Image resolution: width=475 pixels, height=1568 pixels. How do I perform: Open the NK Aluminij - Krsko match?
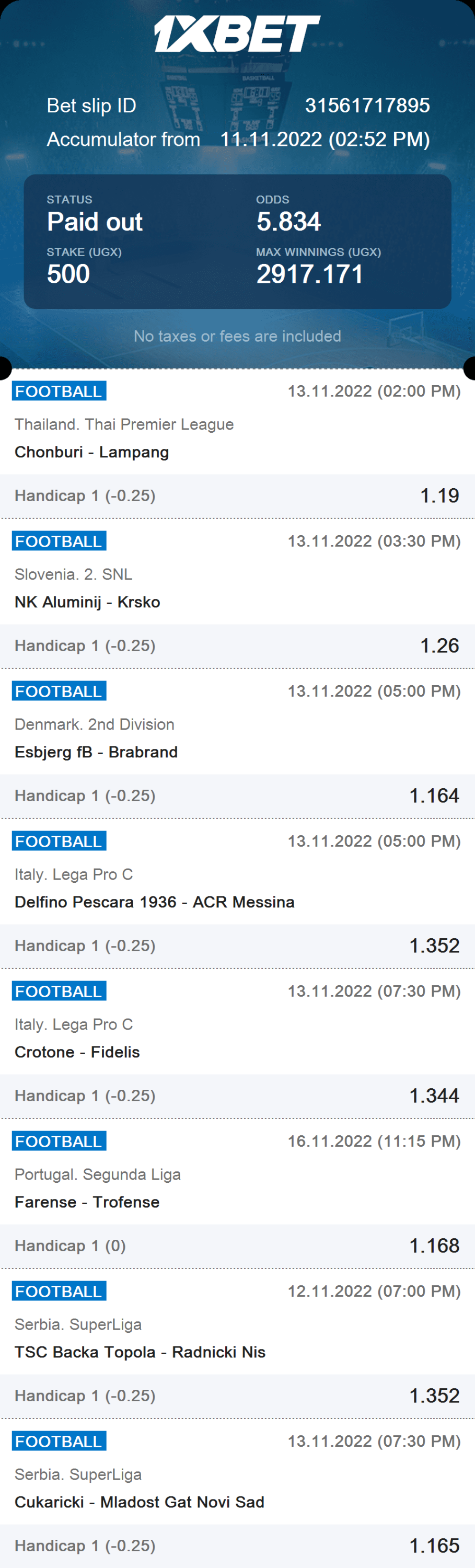click(88, 602)
